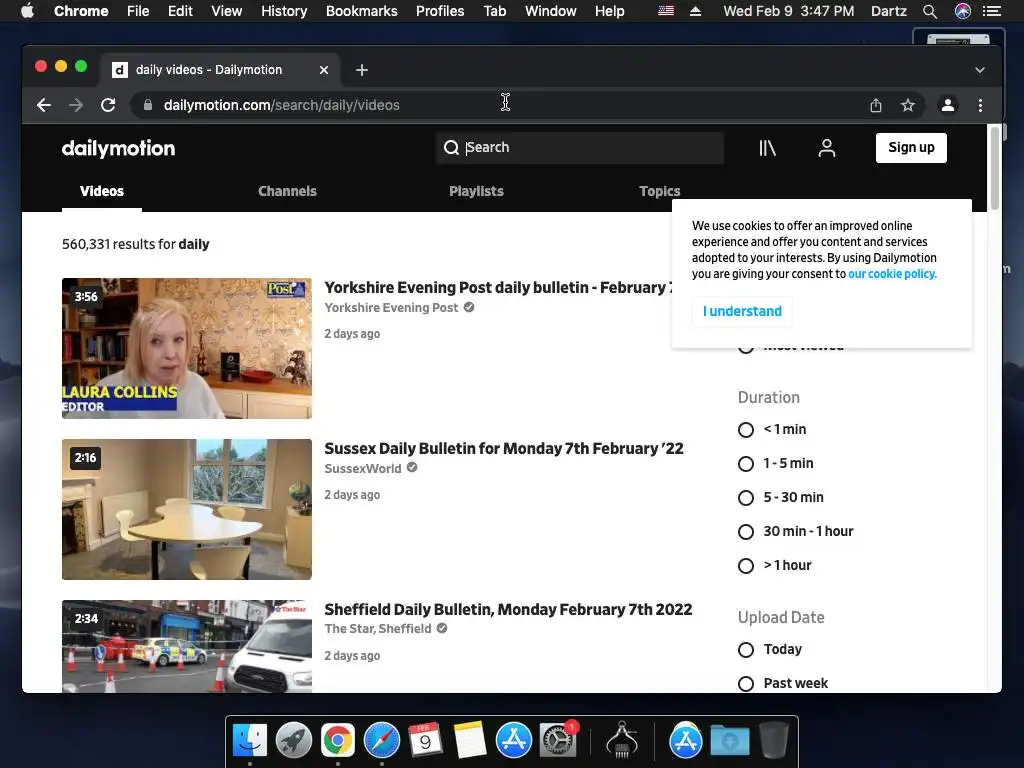
Task: Open Sheffield Daily Bulletin video title
Action: (x=508, y=609)
